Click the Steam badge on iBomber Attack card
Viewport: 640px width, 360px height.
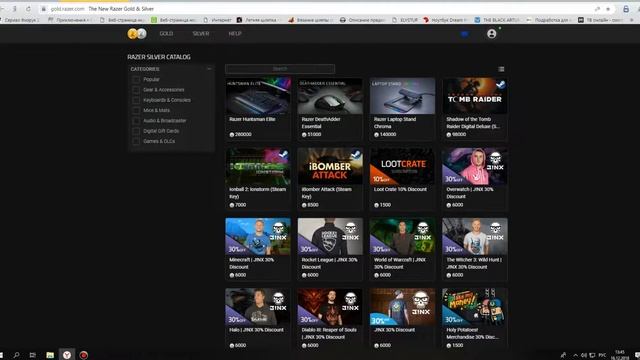[x=356, y=154]
